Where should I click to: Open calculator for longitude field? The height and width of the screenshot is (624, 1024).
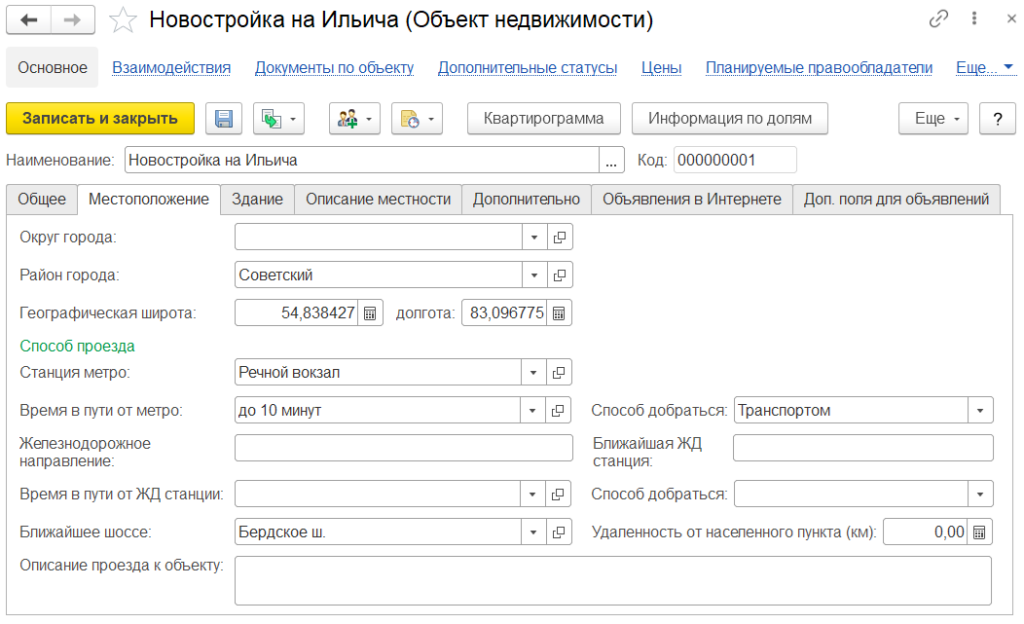coord(559,313)
